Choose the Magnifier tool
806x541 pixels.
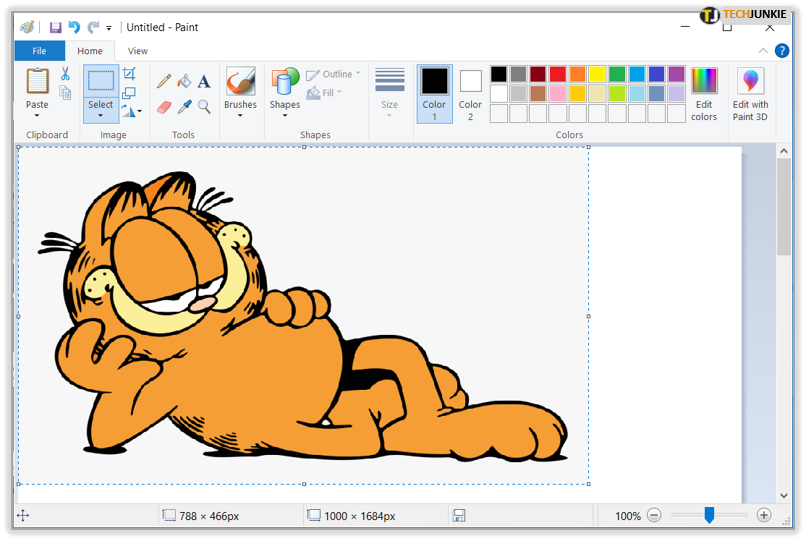(204, 107)
